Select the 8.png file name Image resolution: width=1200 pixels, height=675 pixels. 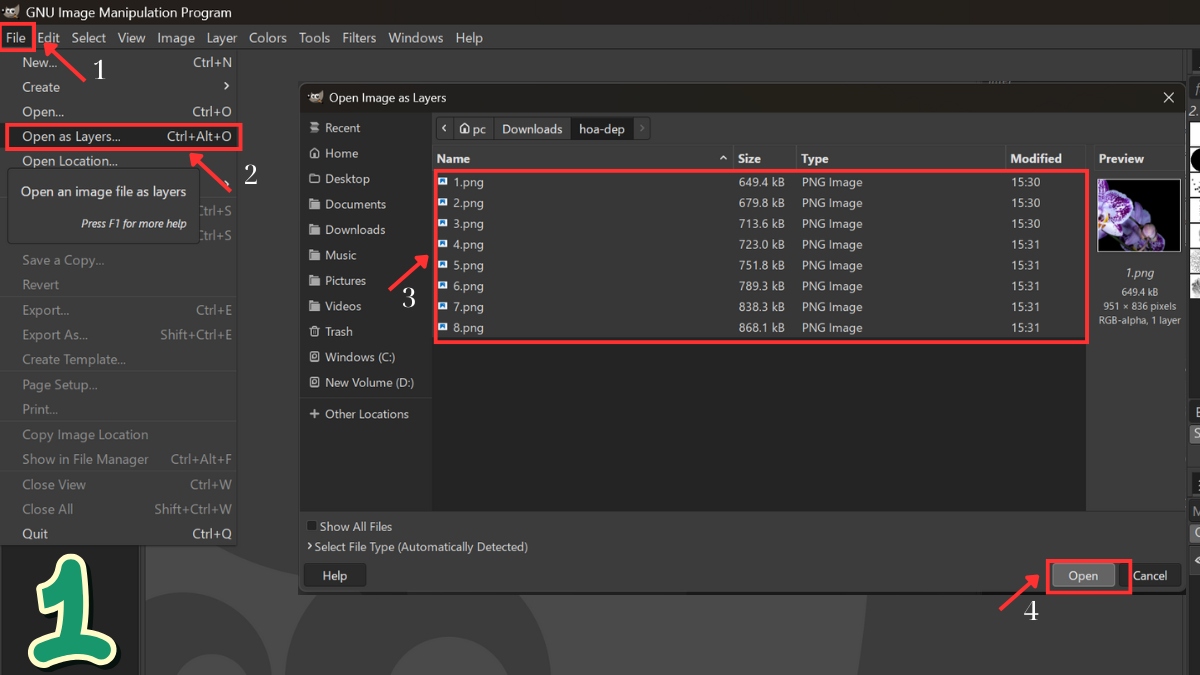[x=468, y=328]
